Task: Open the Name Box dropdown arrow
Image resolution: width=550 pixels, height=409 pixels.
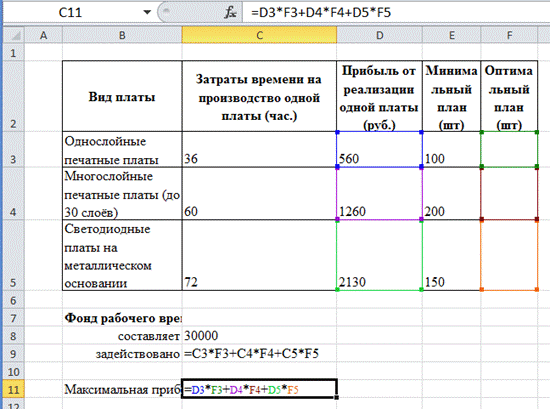Action: click(x=147, y=13)
